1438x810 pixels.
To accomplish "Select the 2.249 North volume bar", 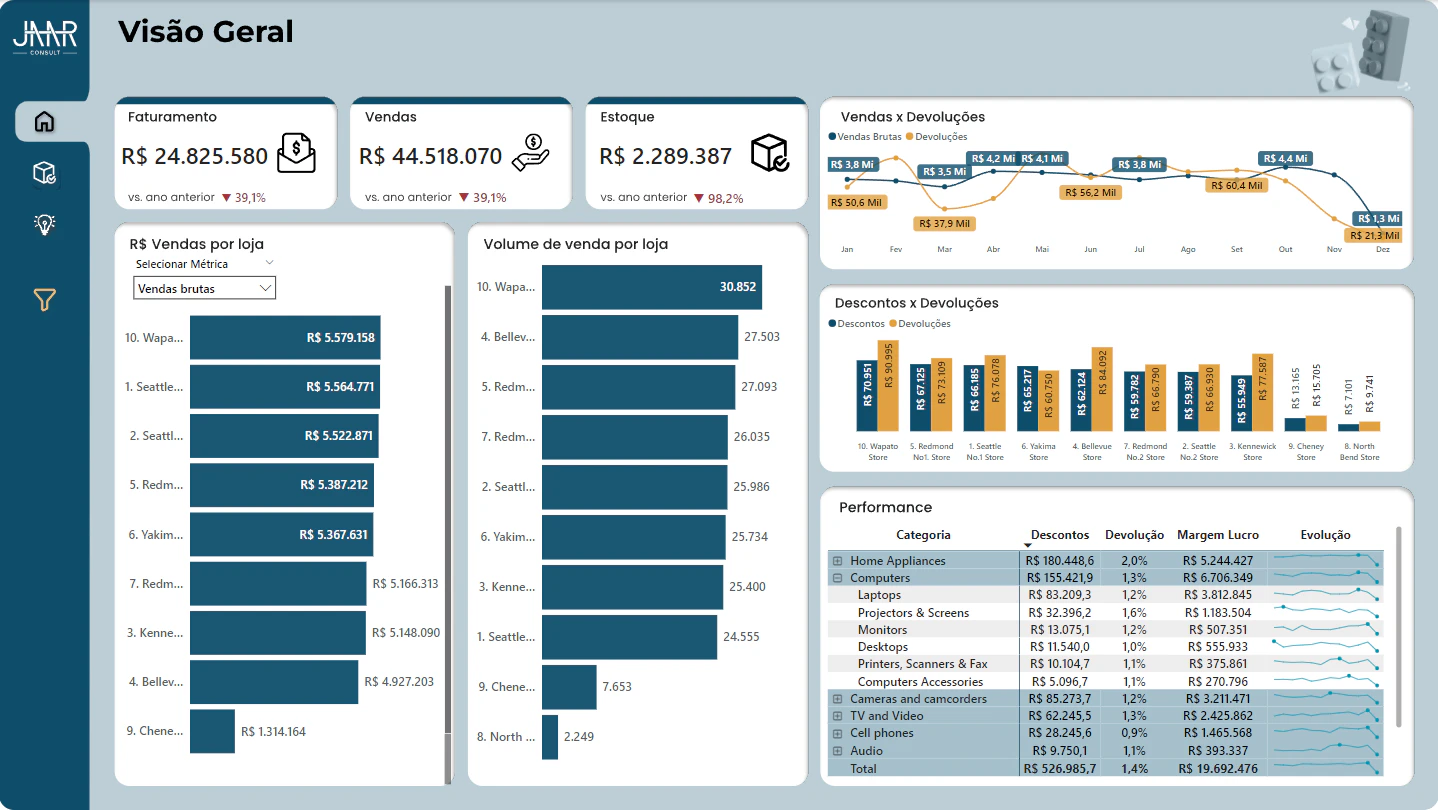I will click(550, 737).
